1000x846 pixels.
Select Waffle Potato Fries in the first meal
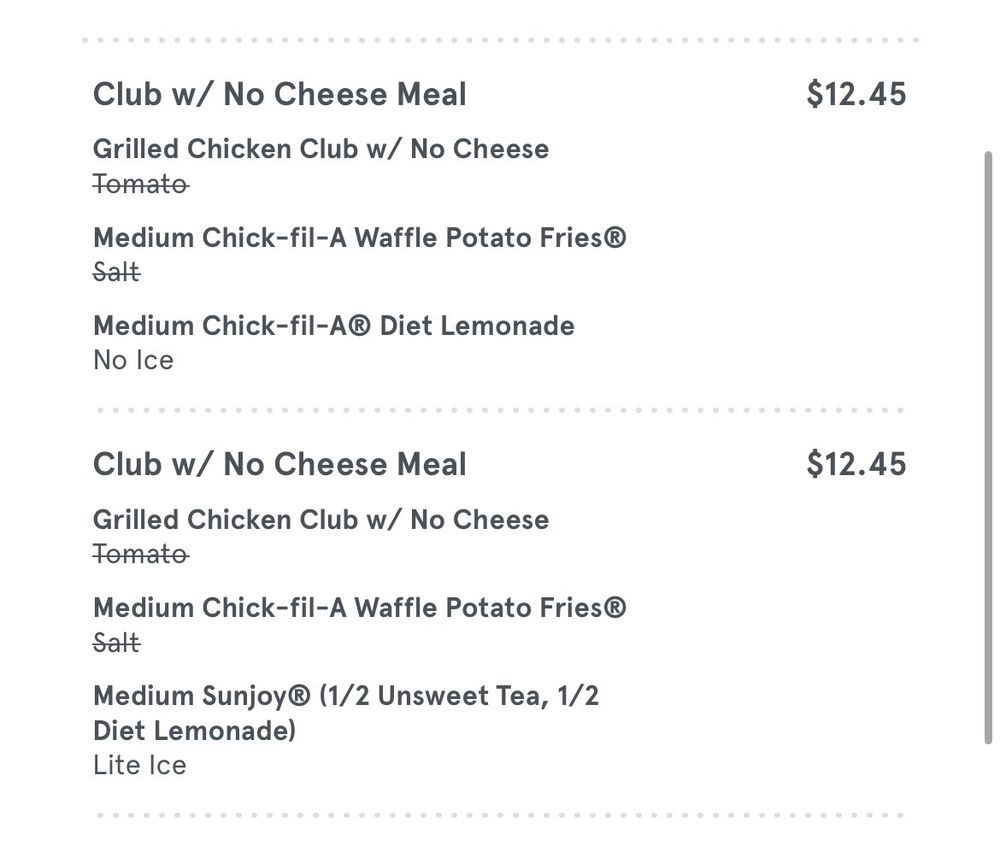click(x=359, y=238)
